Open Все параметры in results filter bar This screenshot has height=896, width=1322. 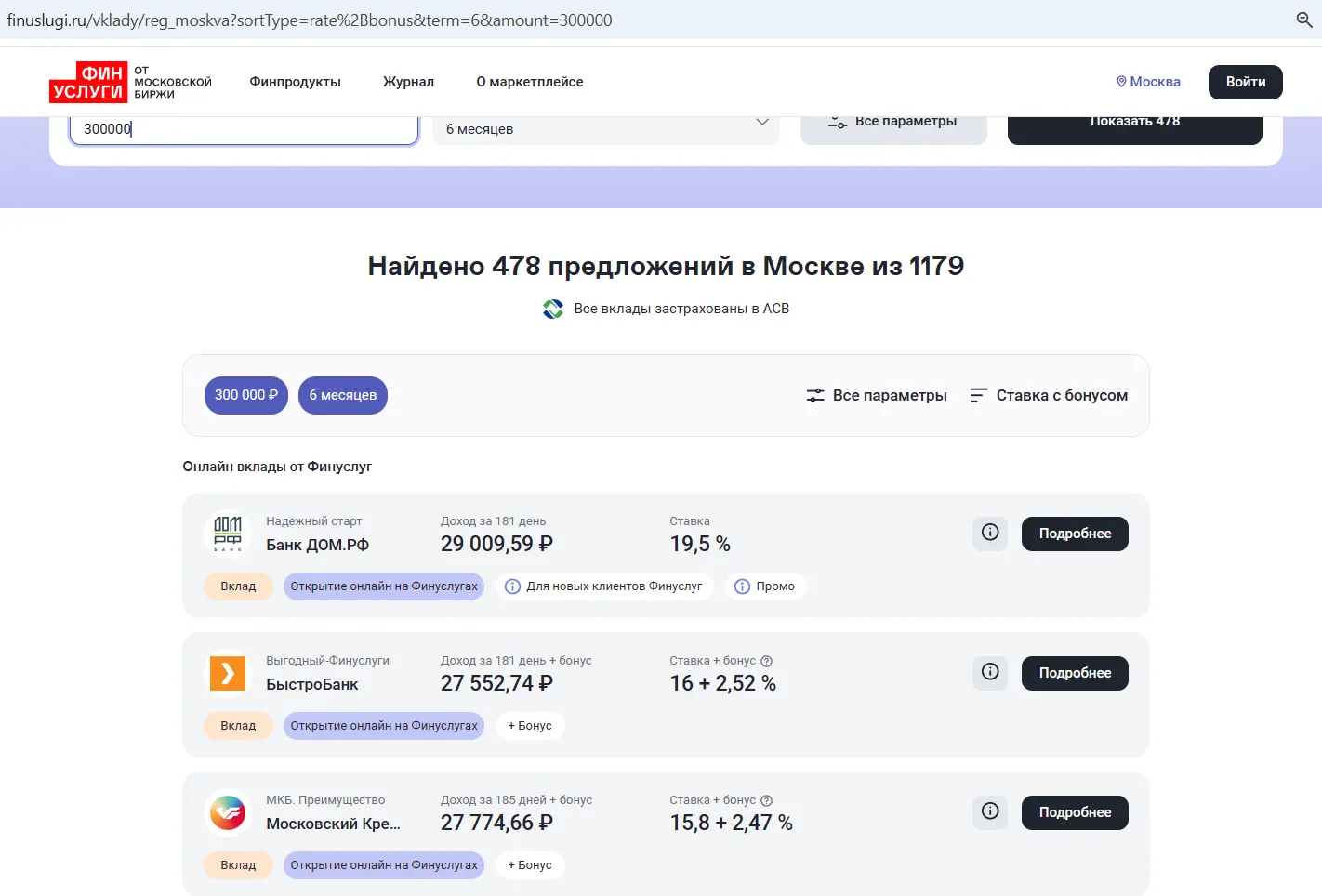(x=877, y=396)
